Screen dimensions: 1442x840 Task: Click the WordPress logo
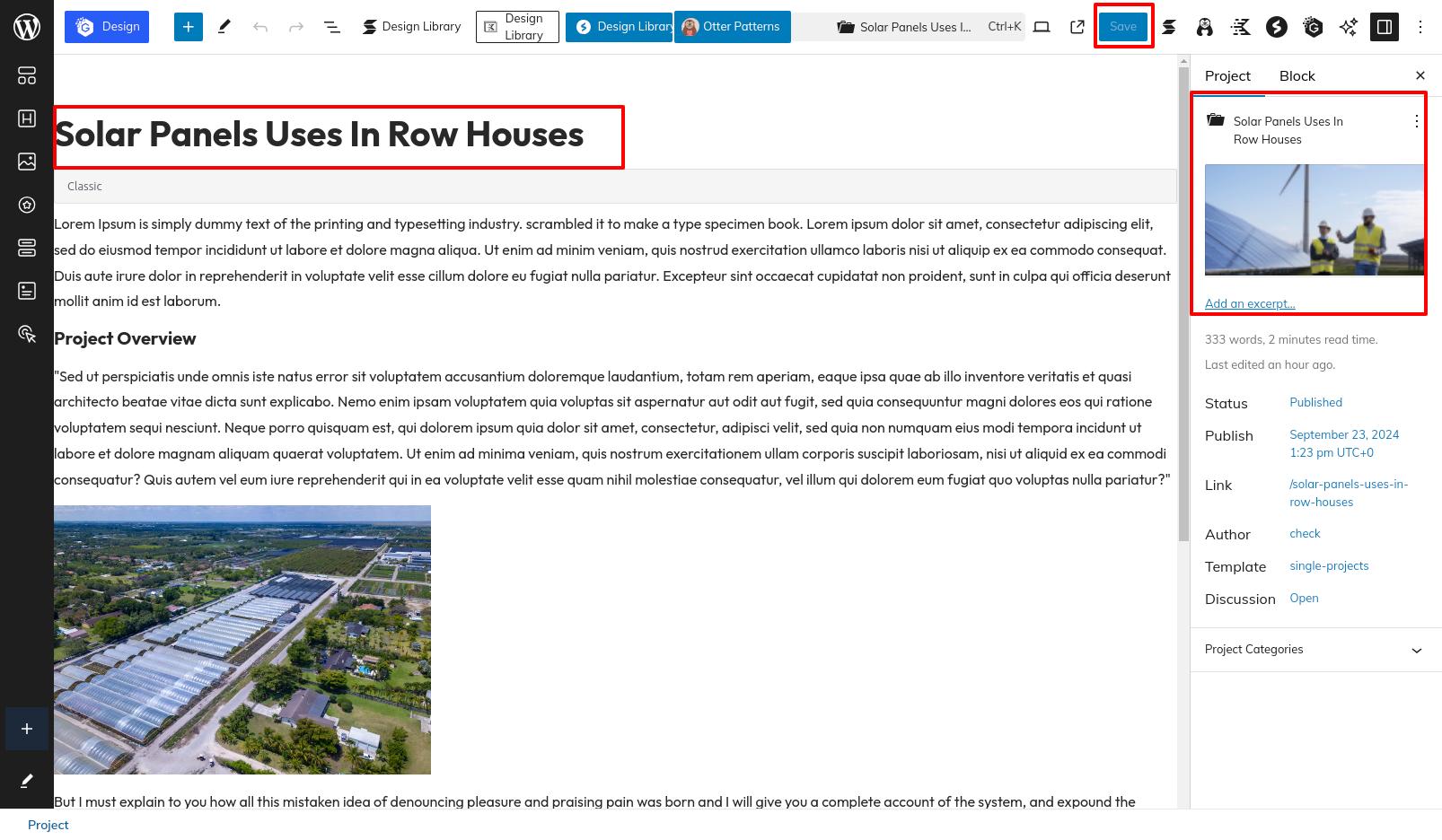(x=27, y=27)
